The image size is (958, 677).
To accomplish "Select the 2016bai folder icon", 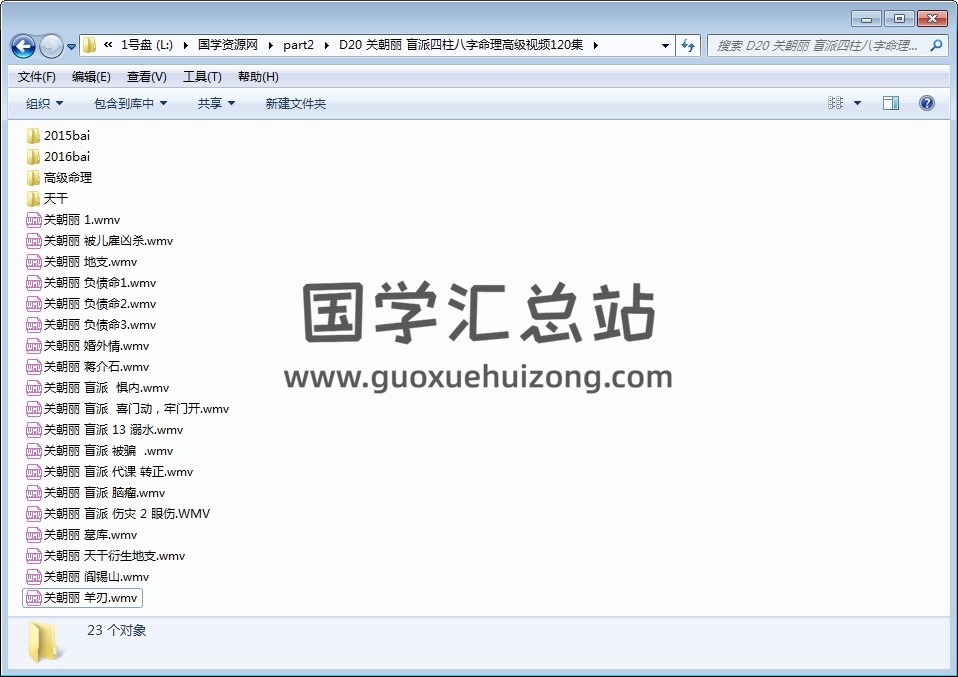I will (34, 157).
